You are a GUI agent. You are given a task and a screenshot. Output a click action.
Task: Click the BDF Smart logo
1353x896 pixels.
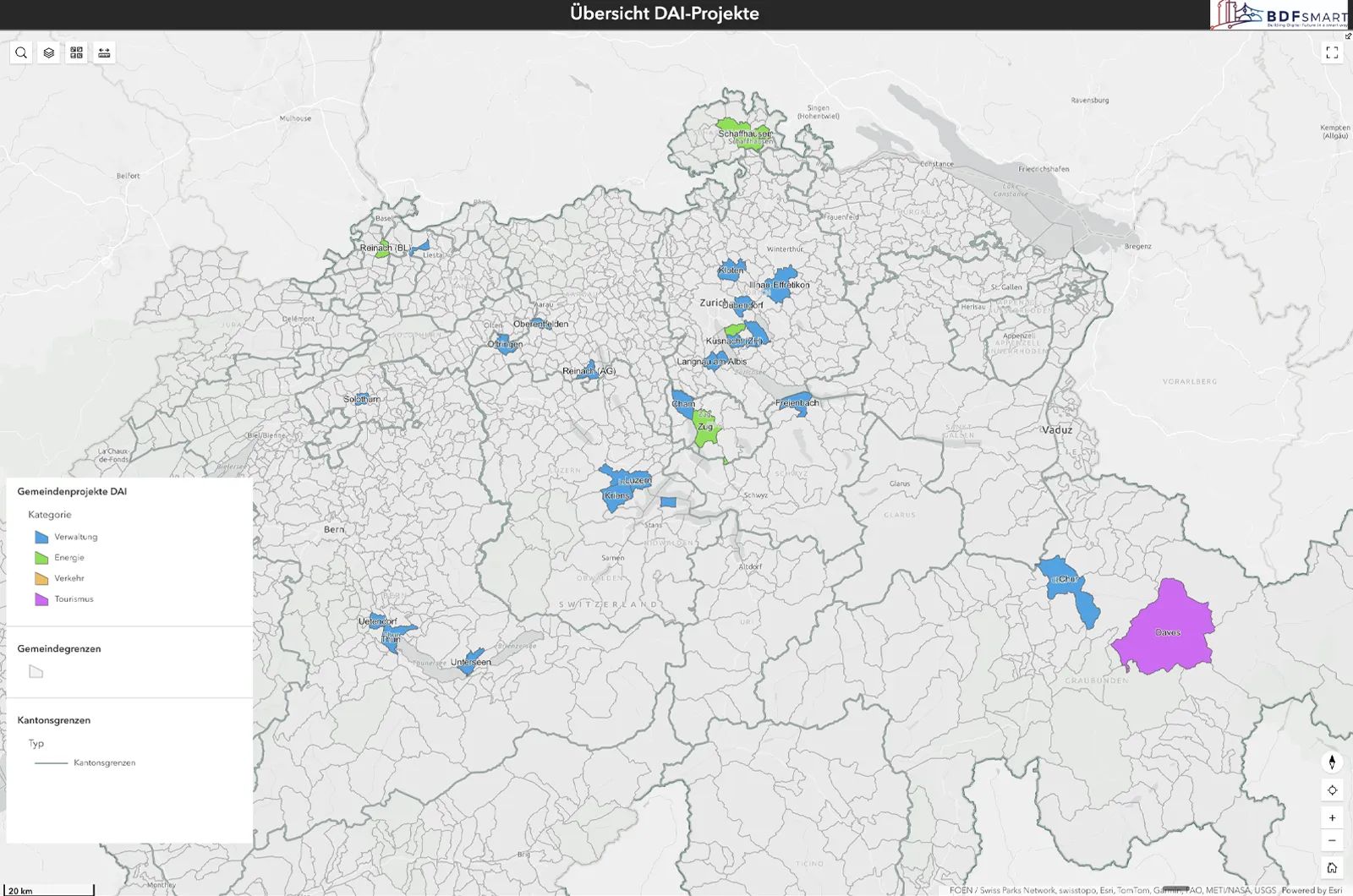click(x=1281, y=14)
